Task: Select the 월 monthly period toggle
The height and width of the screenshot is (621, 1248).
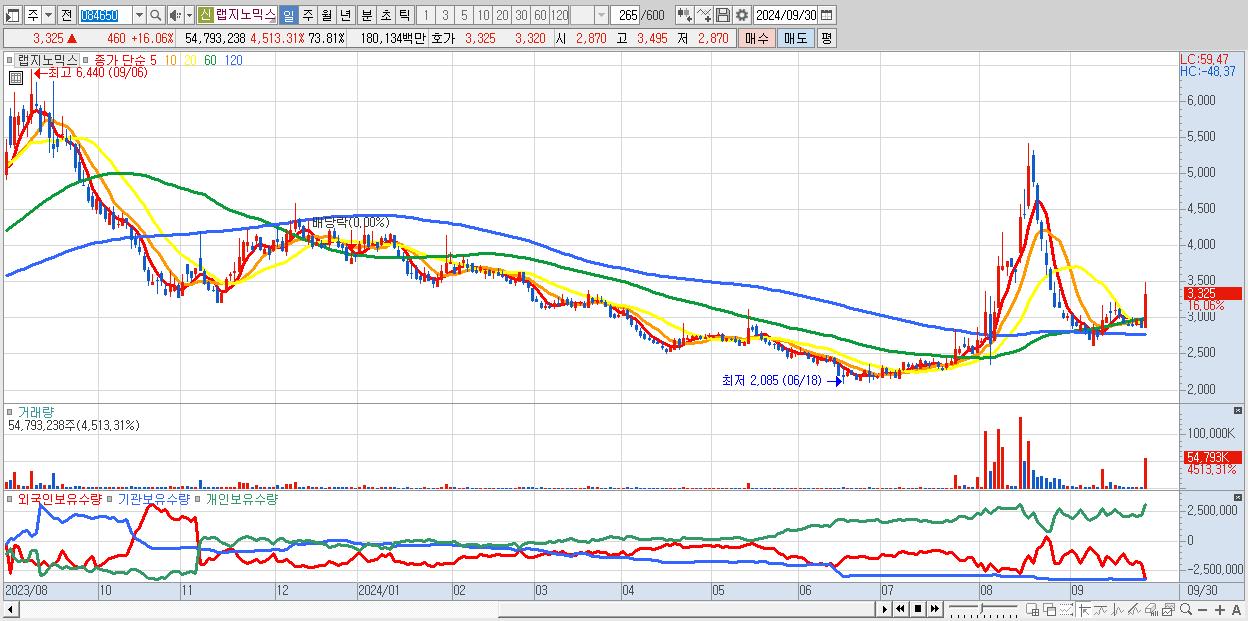Action: coord(326,15)
